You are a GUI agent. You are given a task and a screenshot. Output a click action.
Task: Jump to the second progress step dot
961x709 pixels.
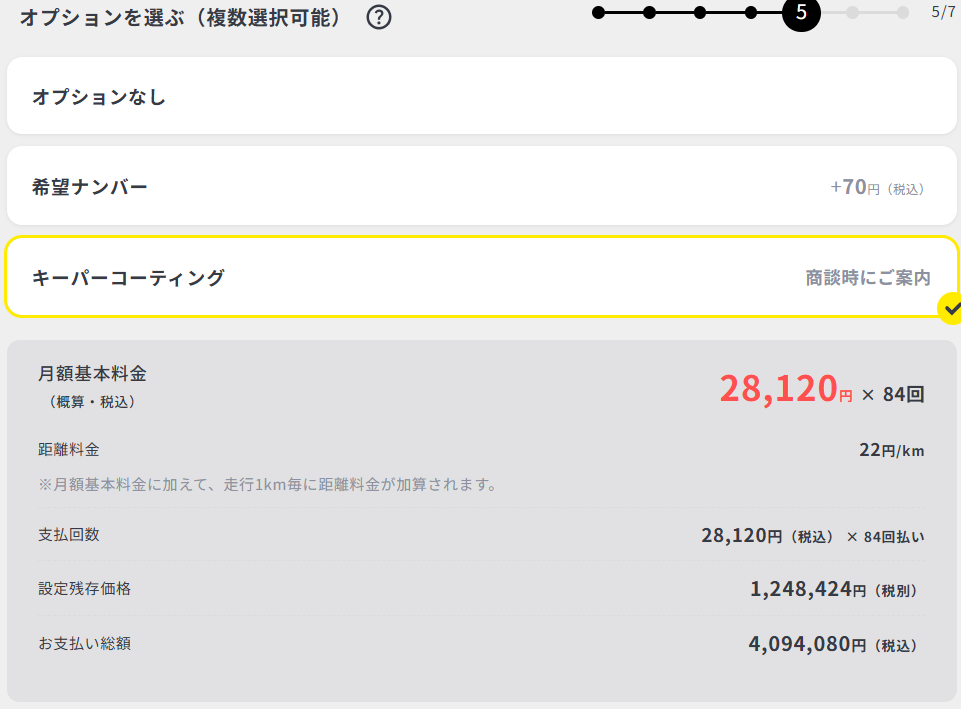649,13
